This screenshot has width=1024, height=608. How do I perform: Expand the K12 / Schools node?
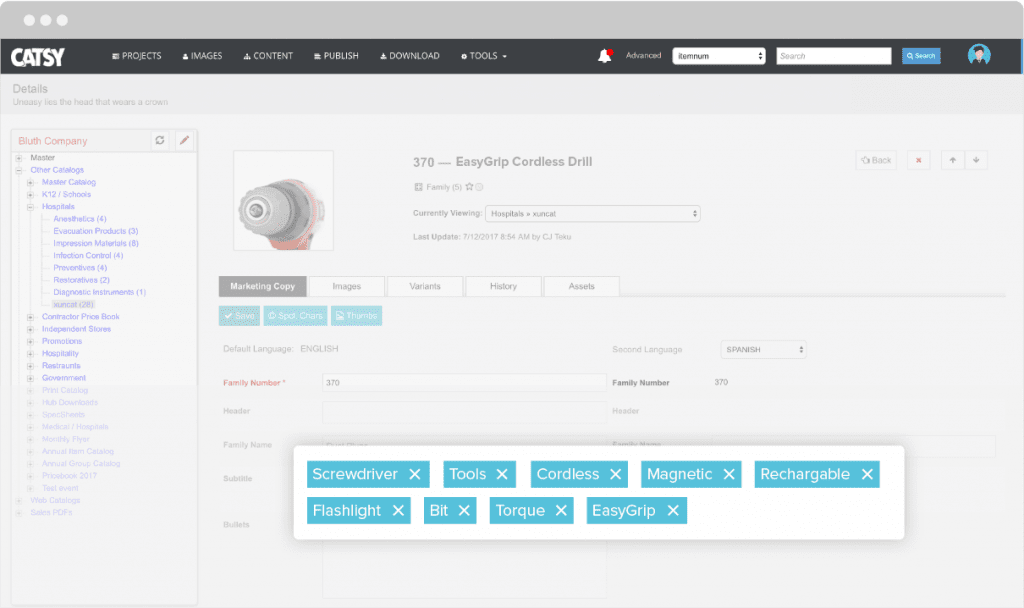(30, 195)
